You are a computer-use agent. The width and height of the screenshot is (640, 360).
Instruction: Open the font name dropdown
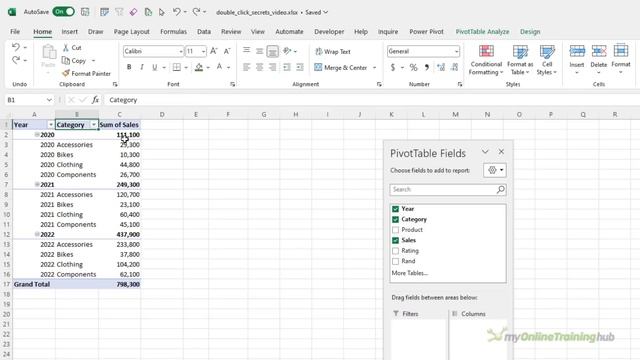point(181,51)
